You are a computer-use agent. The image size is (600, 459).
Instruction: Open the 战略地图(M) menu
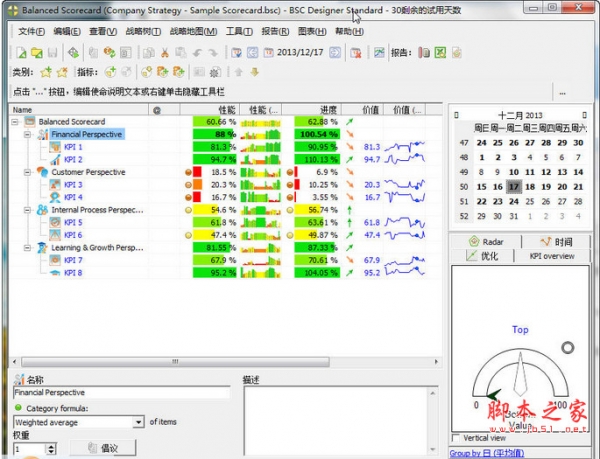tap(194, 31)
